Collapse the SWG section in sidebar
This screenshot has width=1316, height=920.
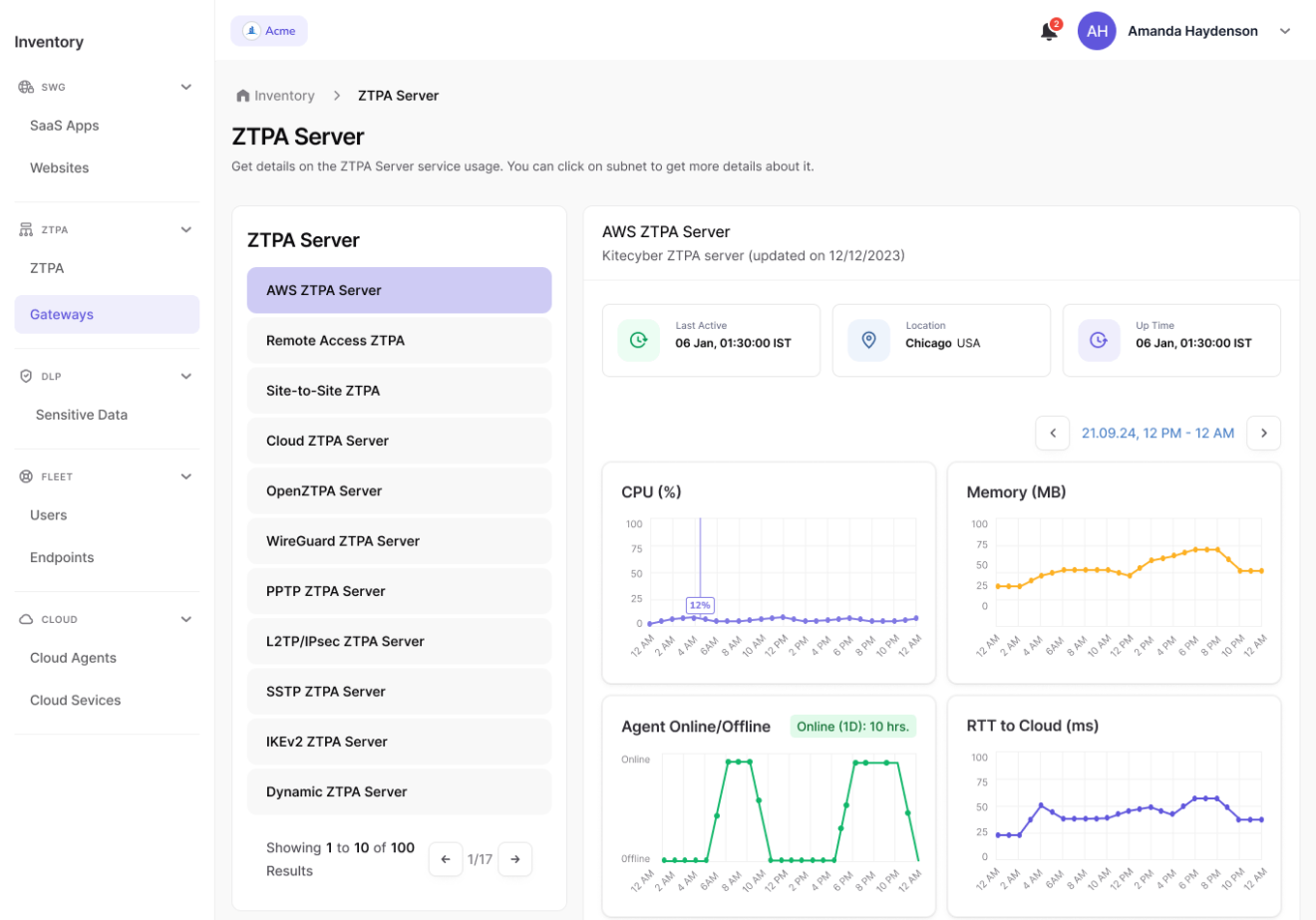tap(185, 87)
